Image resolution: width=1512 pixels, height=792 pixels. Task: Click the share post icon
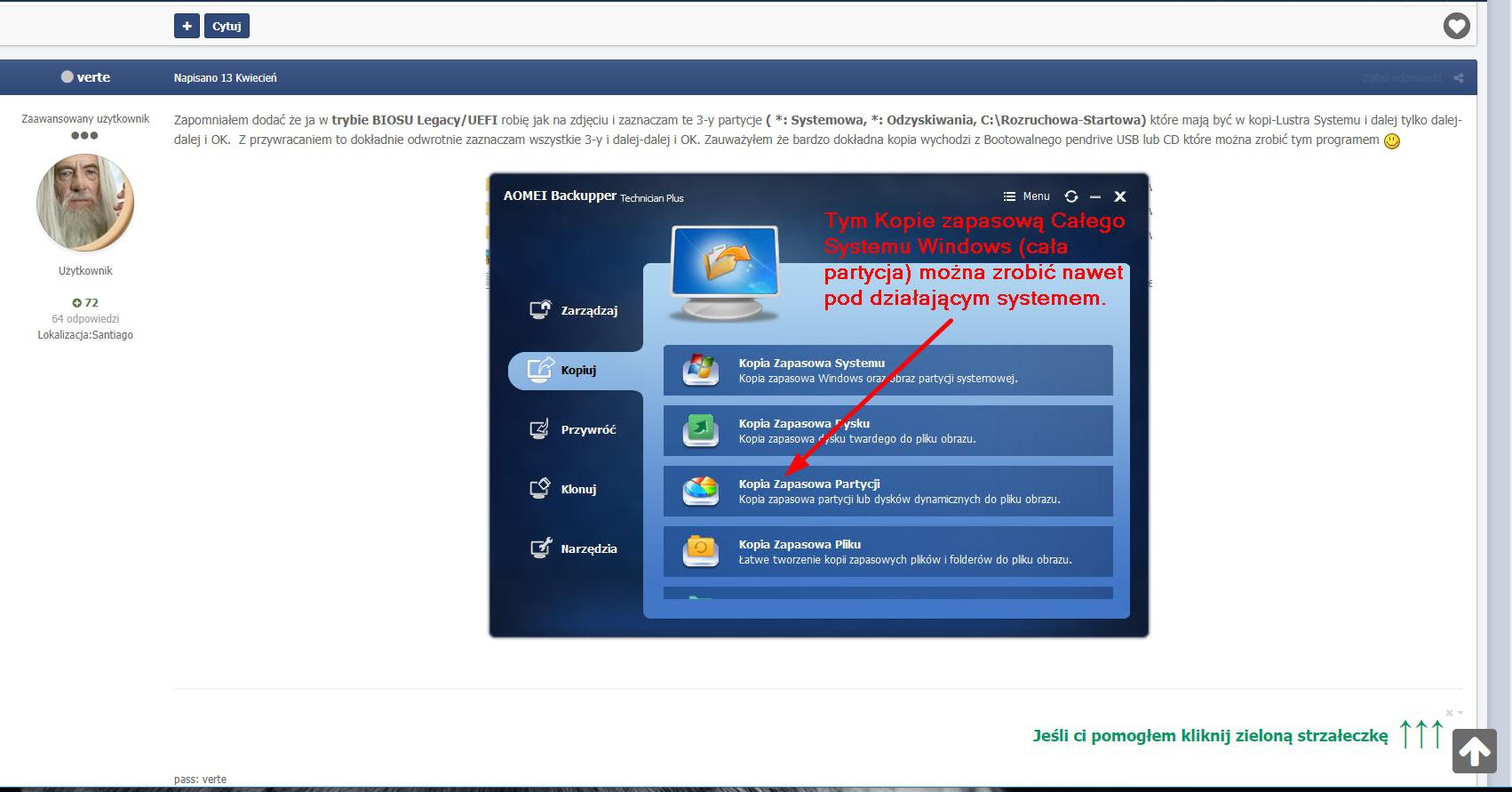pyautogui.click(x=1458, y=78)
